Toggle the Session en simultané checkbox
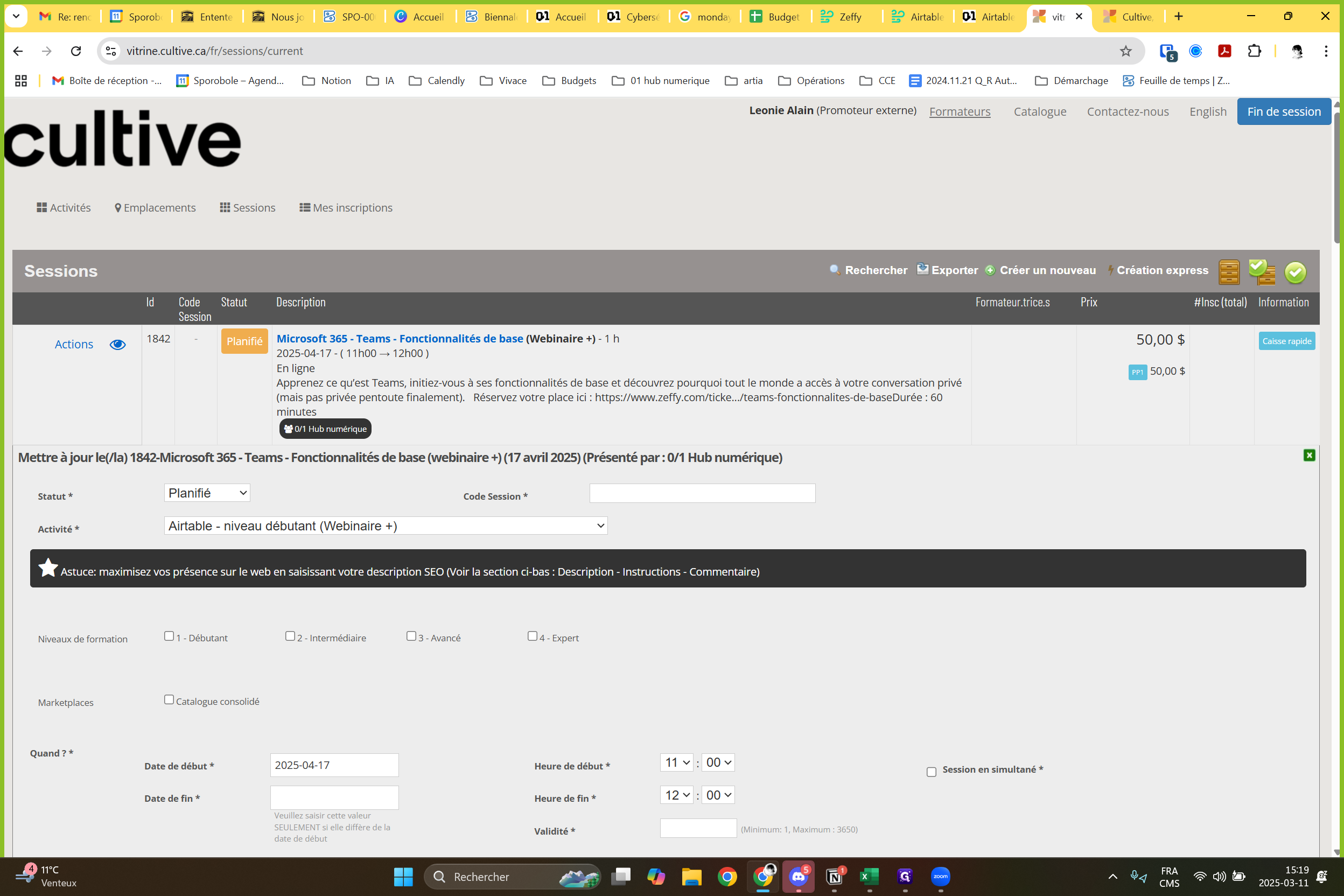Viewport: 1344px width, 896px height. pos(932,772)
